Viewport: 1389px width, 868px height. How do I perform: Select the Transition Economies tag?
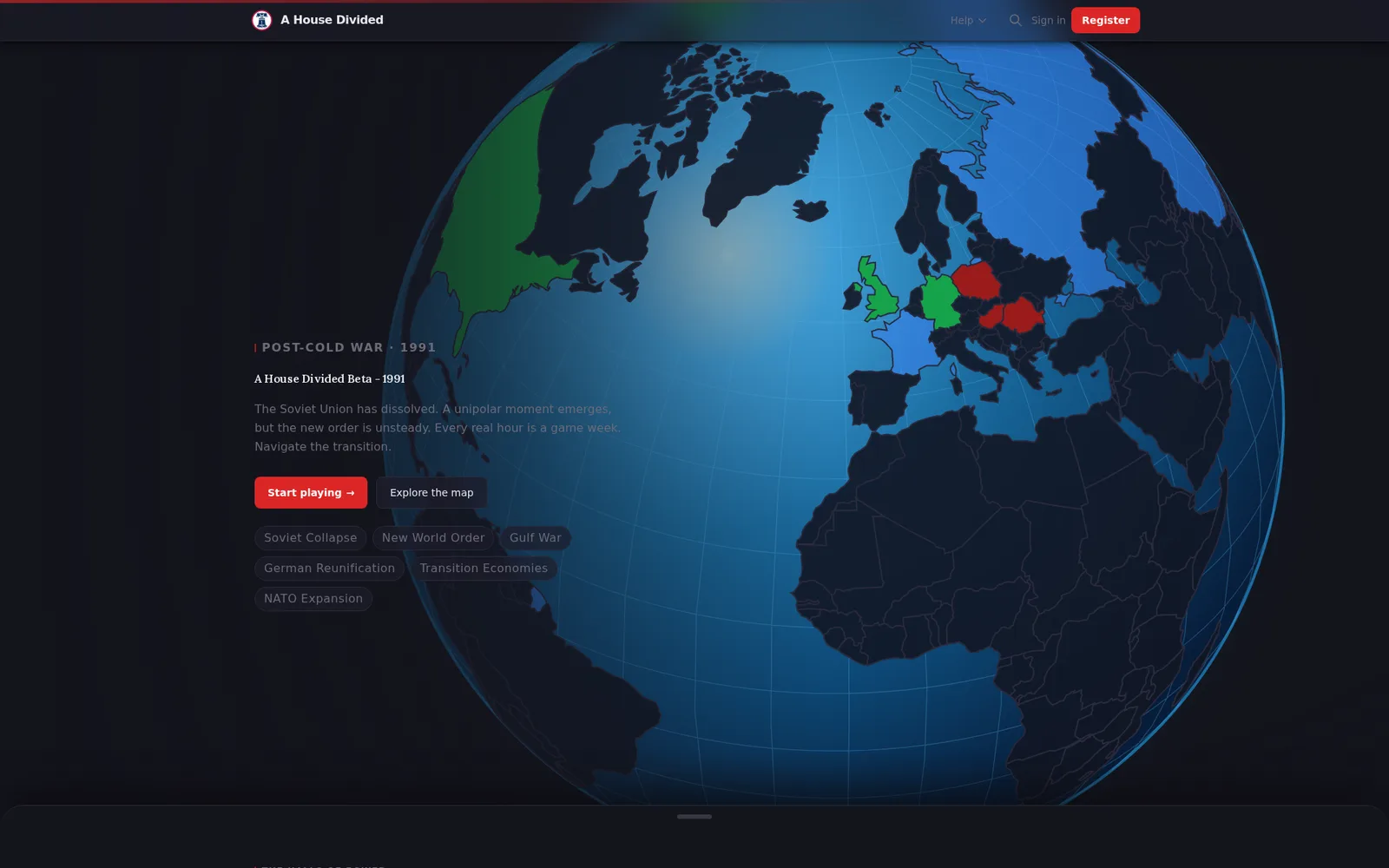[x=484, y=569]
